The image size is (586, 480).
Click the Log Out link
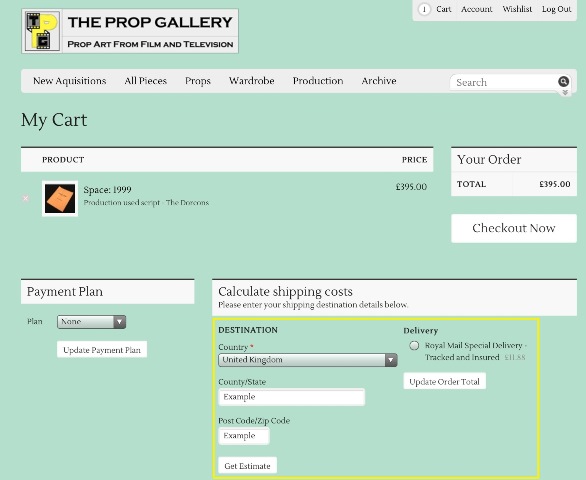pyautogui.click(x=556, y=9)
